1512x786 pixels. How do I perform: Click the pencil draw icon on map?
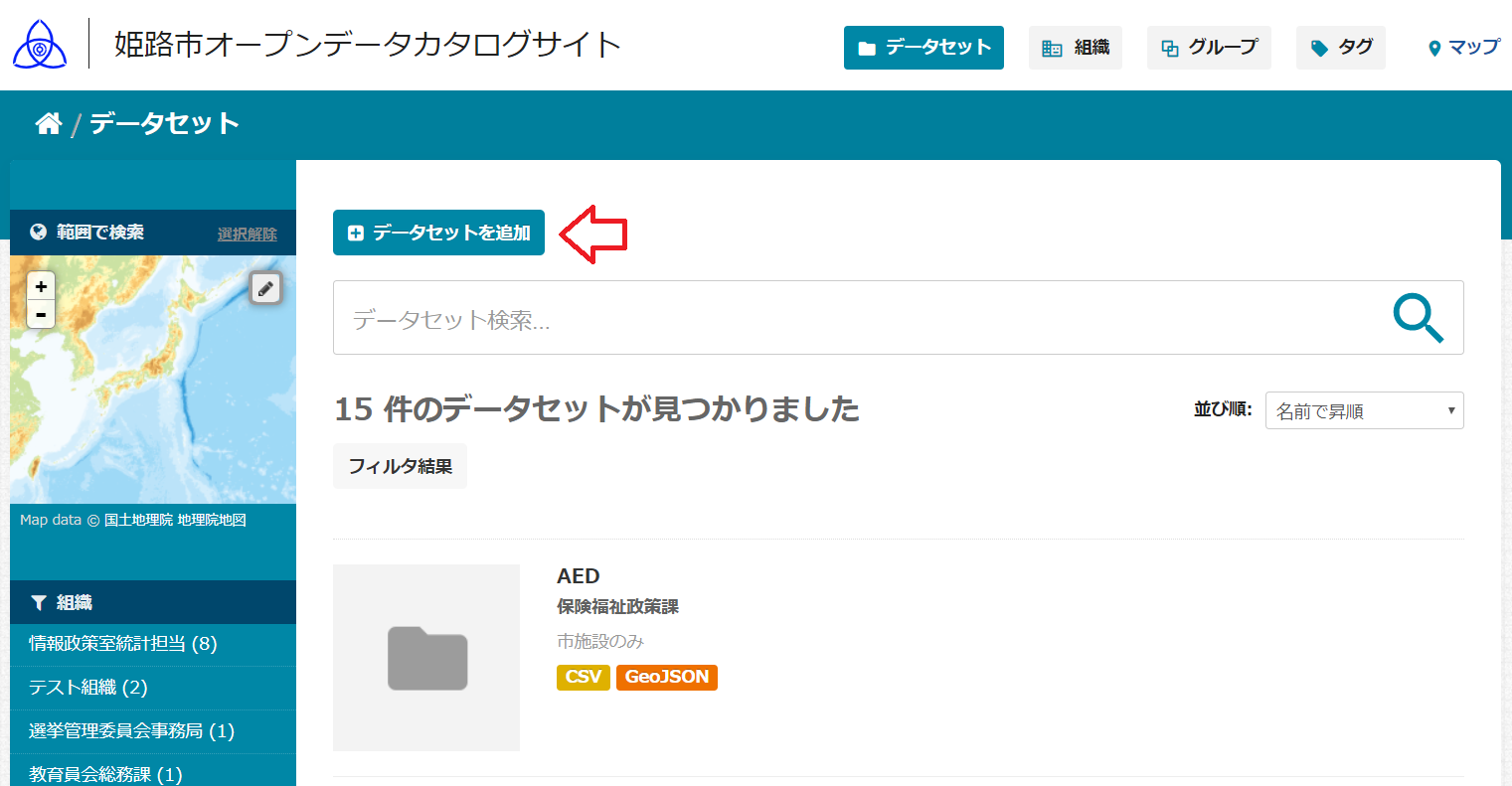[265, 288]
